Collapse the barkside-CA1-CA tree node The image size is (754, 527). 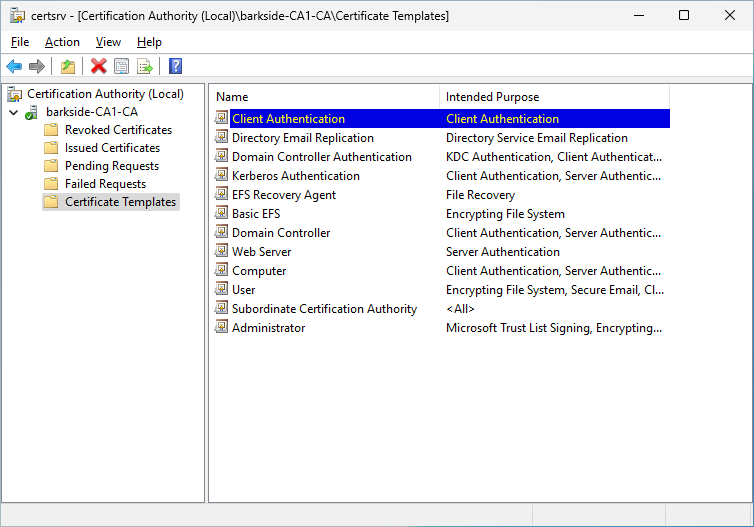pyautogui.click(x=13, y=112)
